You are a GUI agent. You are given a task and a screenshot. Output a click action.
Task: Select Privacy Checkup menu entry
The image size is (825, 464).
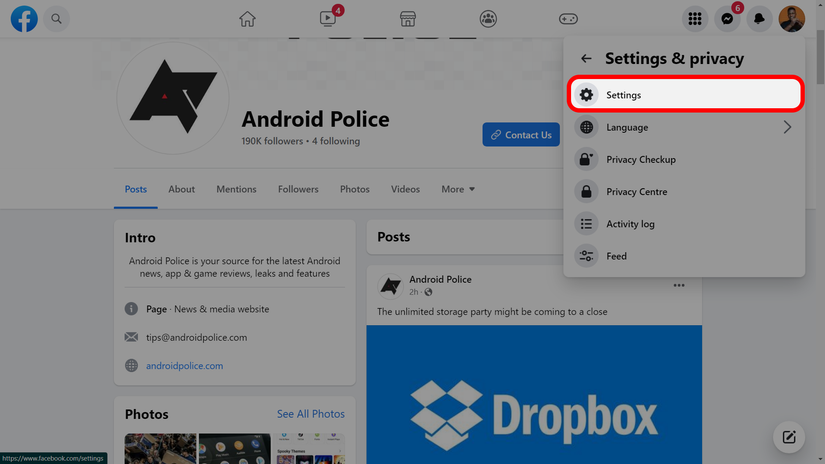[686, 159]
